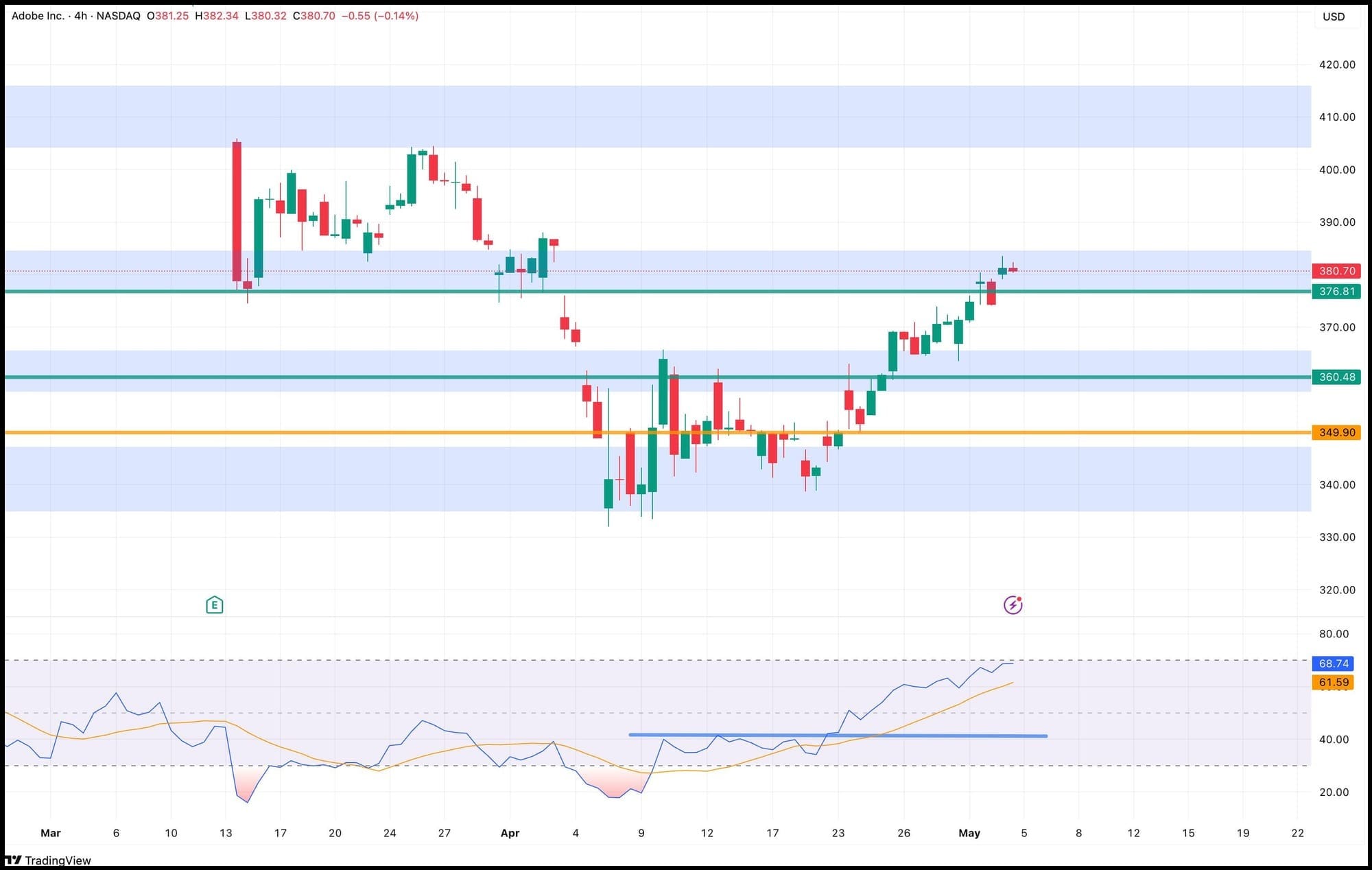Click the Apr label on time axis

pyautogui.click(x=510, y=833)
